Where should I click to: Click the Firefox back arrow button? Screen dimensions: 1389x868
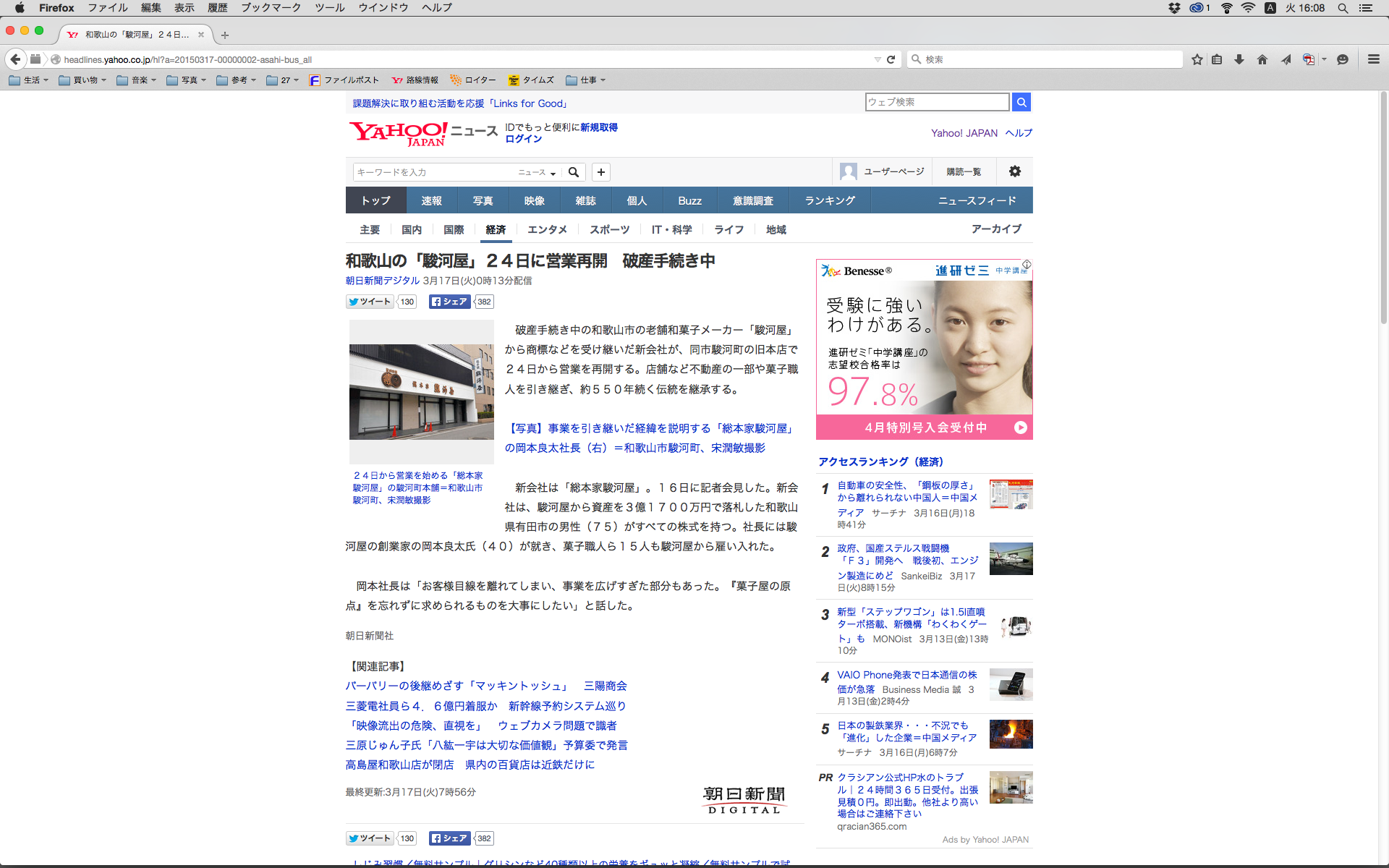point(15,59)
